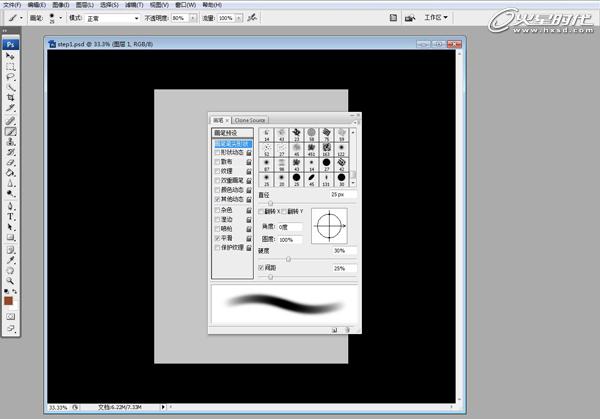Select the Type tool
The image size is (600, 419).
(x=10, y=217)
